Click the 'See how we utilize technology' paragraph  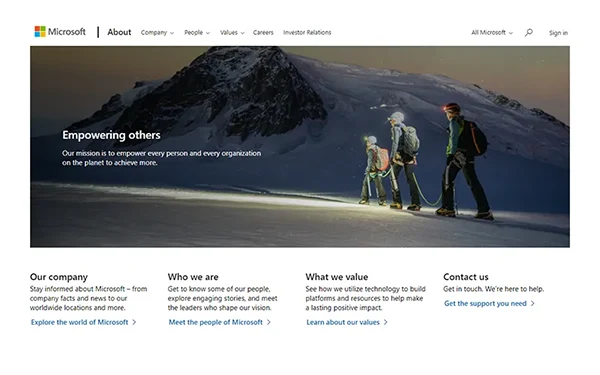365,298
